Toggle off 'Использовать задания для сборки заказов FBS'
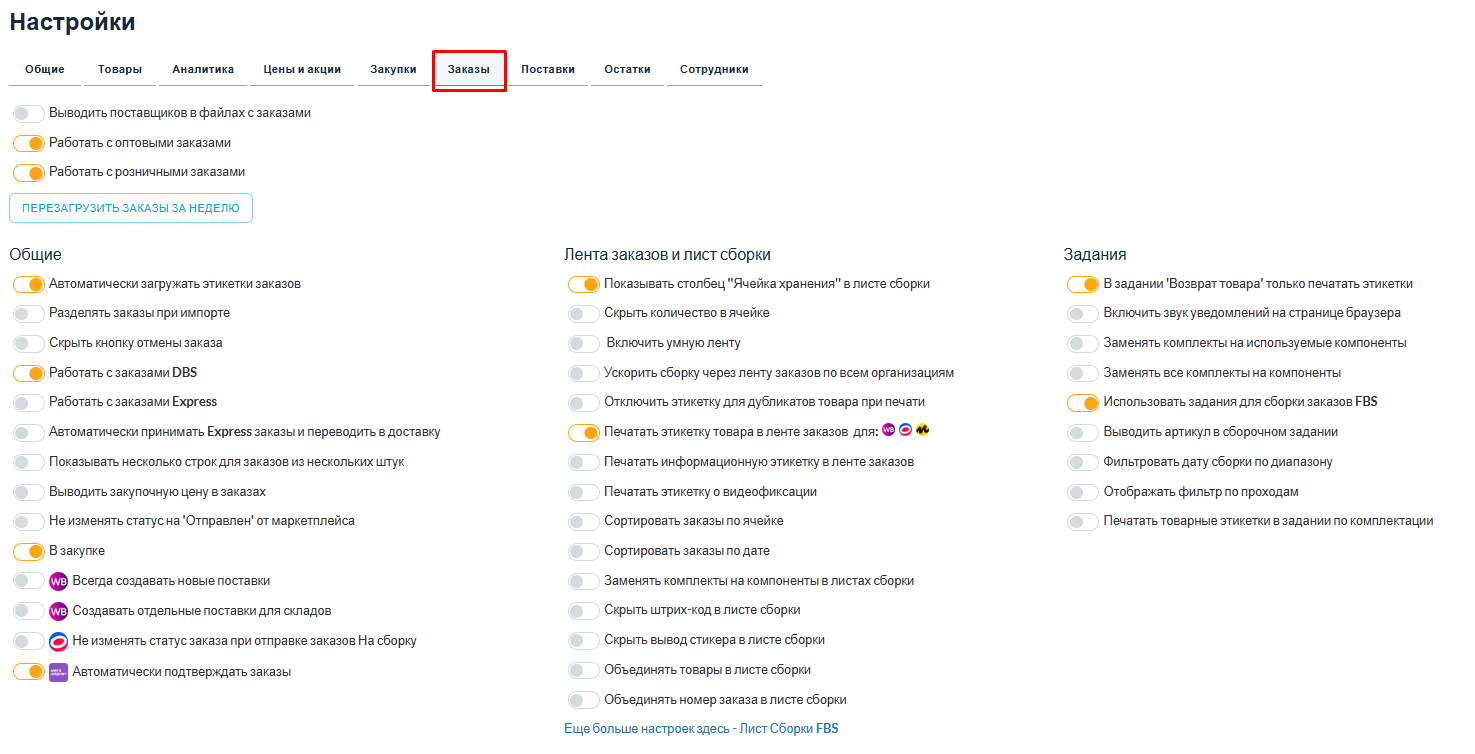1475x754 pixels. (1083, 403)
